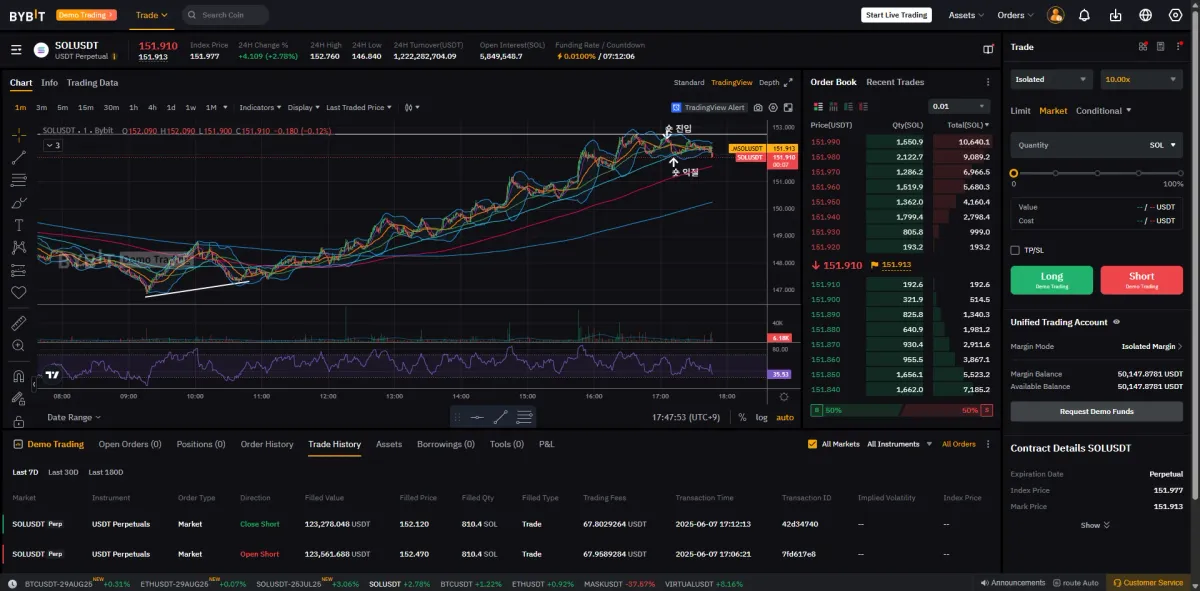
Task: Select the ruler measure tool
Action: click(x=19, y=323)
